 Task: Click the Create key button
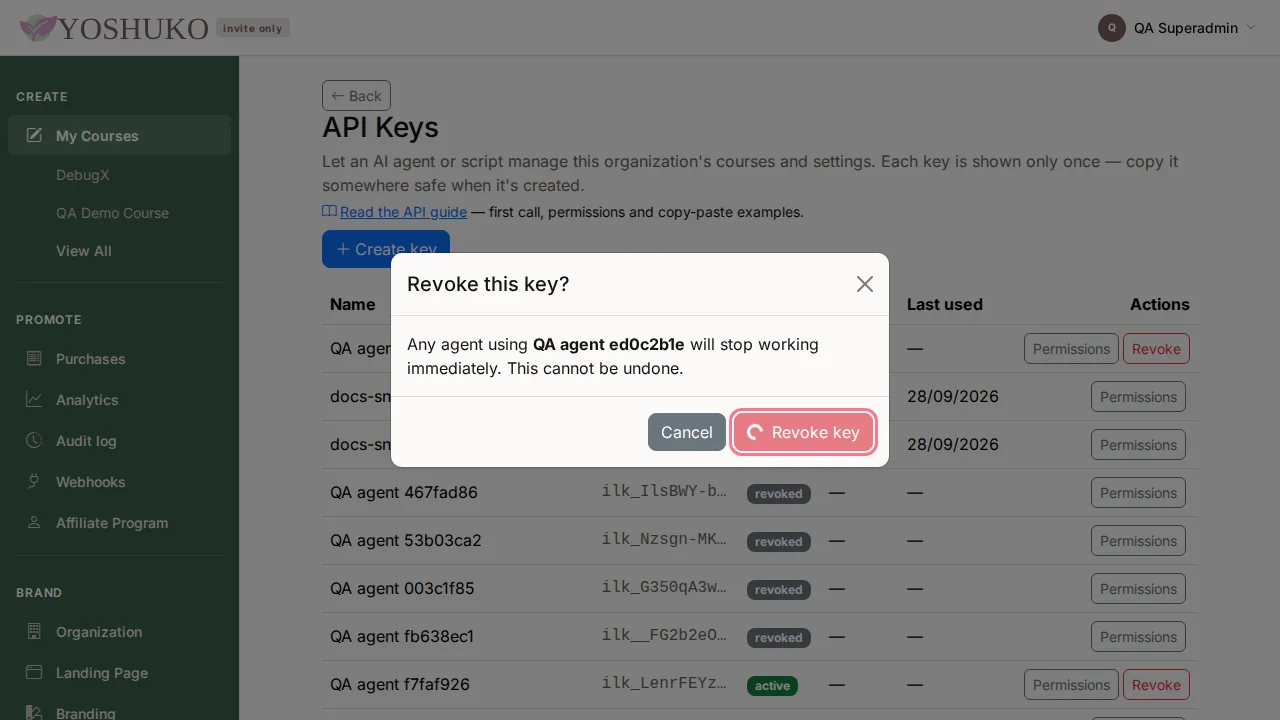coord(386,249)
